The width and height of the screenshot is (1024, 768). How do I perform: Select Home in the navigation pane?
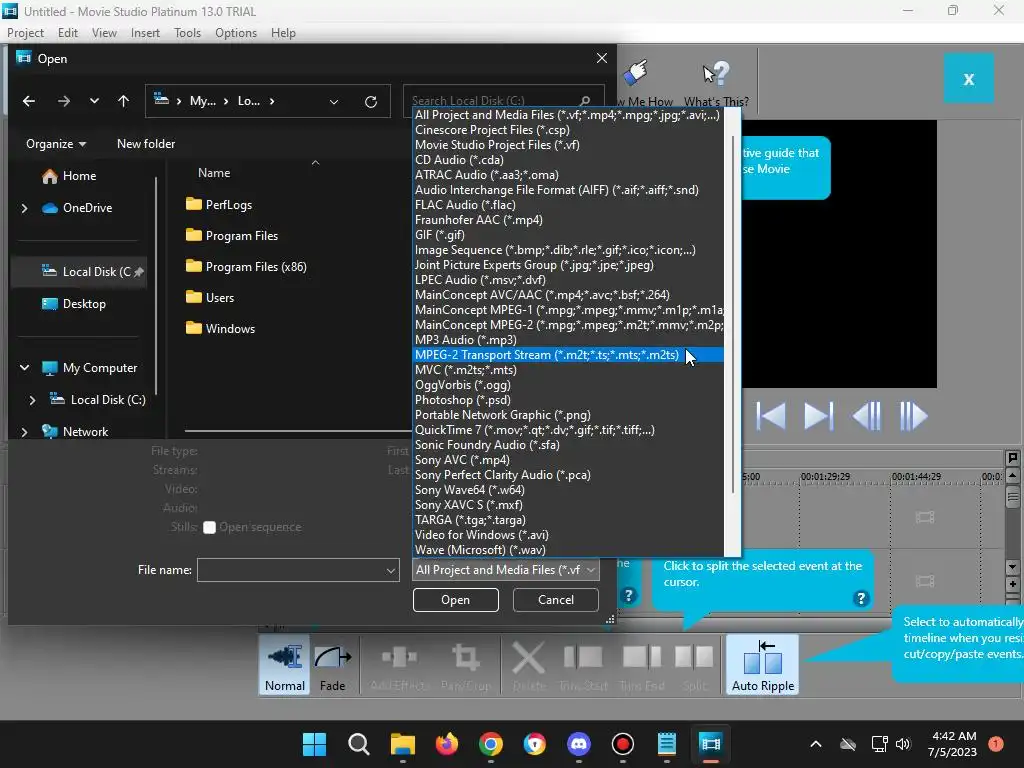point(79,176)
